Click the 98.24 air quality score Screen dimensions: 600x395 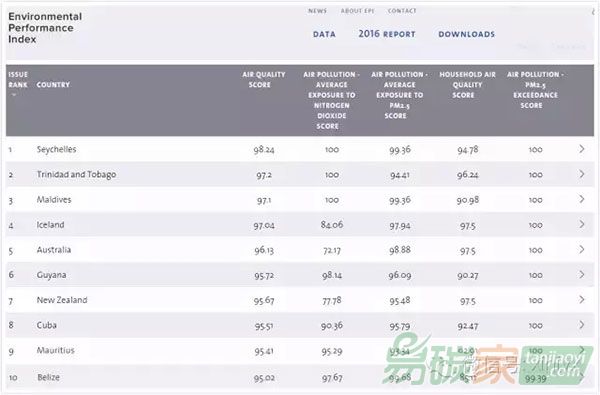(x=264, y=150)
